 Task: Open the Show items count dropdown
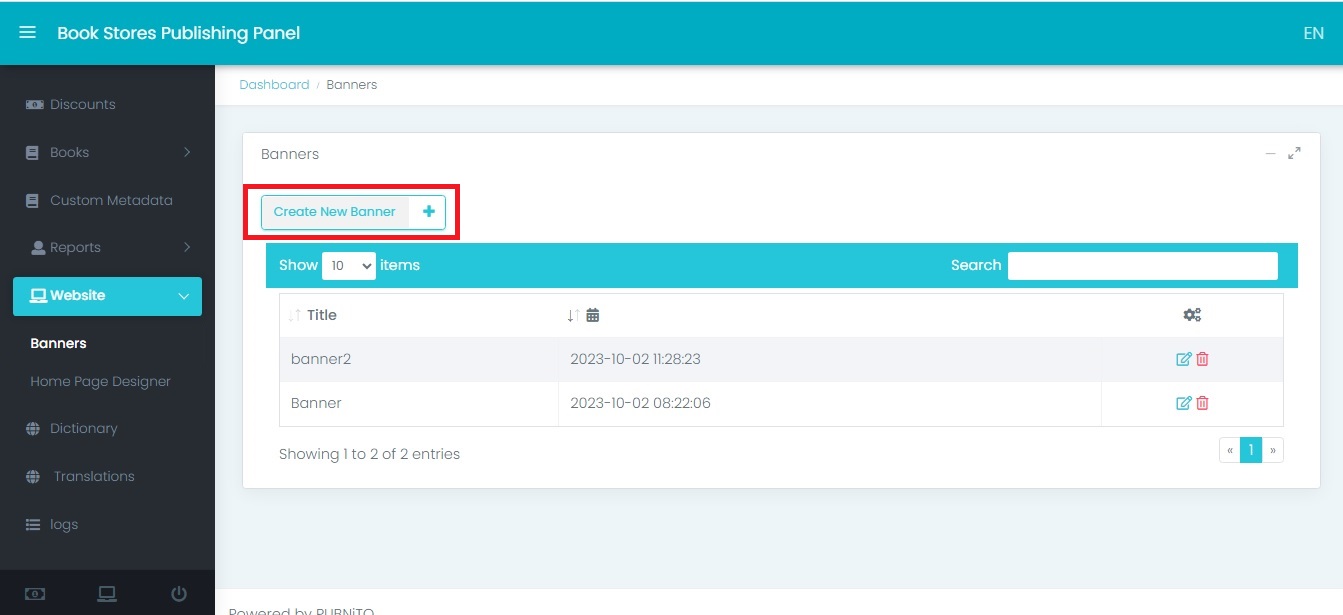(x=348, y=266)
